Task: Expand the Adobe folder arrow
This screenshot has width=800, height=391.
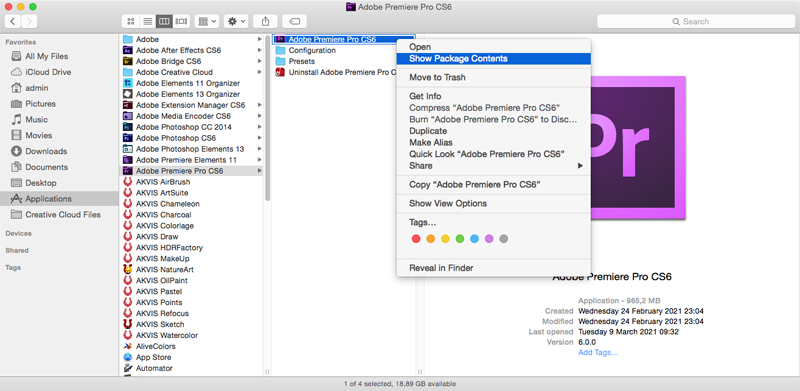Action: [260, 39]
